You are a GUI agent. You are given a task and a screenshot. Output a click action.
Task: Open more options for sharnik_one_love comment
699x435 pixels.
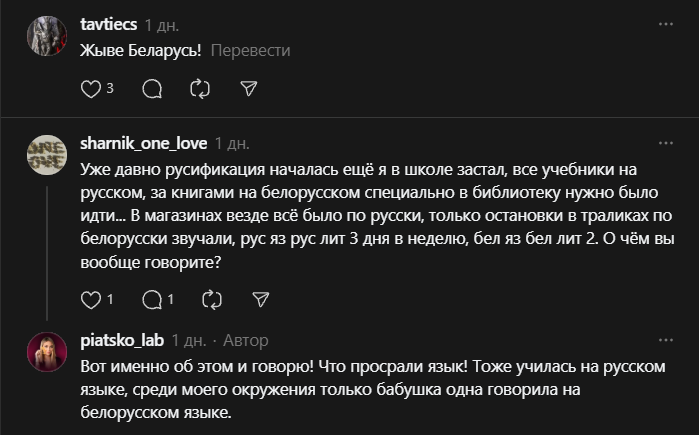click(x=666, y=142)
